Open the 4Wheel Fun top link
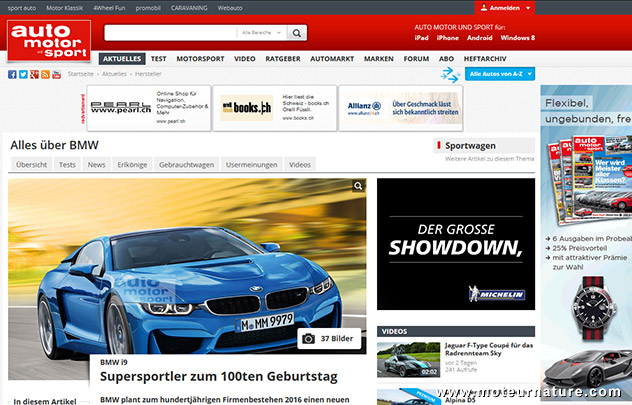This screenshot has width=632, height=405. tap(109, 8)
